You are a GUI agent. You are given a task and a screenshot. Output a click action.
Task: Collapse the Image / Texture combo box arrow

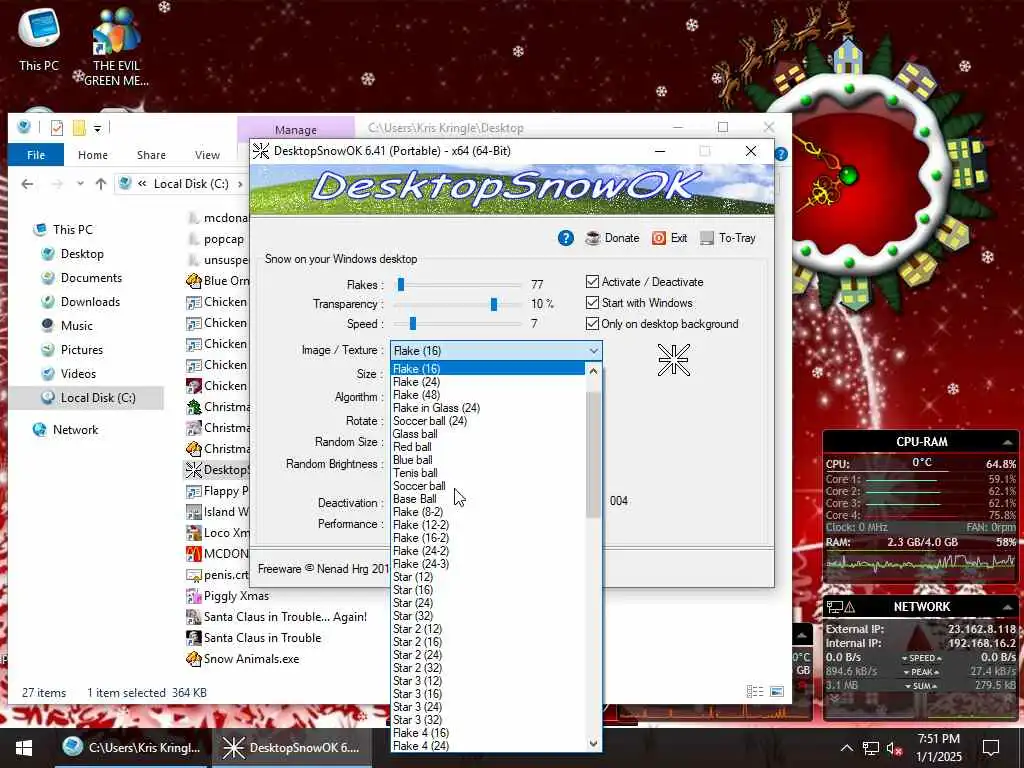tap(593, 351)
